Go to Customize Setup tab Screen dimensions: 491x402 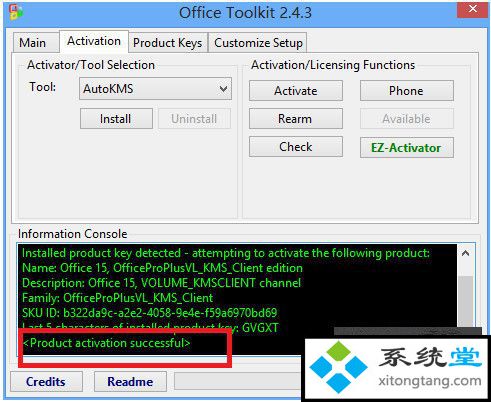(258, 43)
